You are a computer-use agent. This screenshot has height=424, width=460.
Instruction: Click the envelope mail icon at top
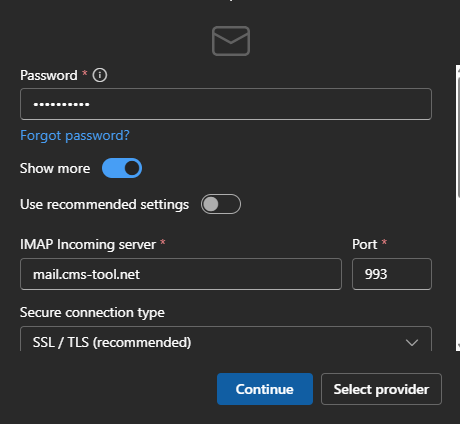[x=231, y=41]
